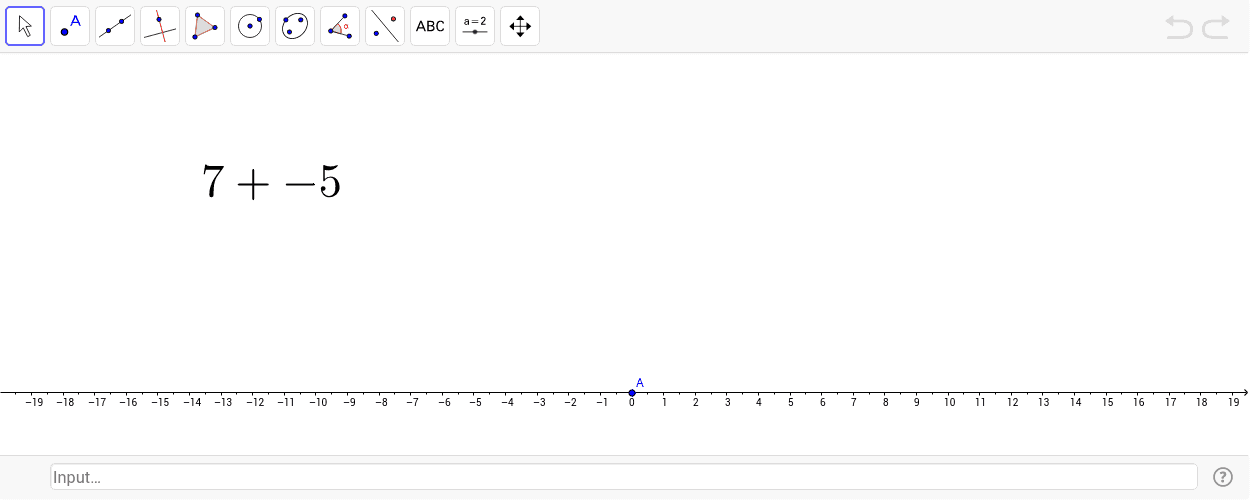1250x500 pixels.
Task: Click the −10 tick label on the axis
Action: 317,403
